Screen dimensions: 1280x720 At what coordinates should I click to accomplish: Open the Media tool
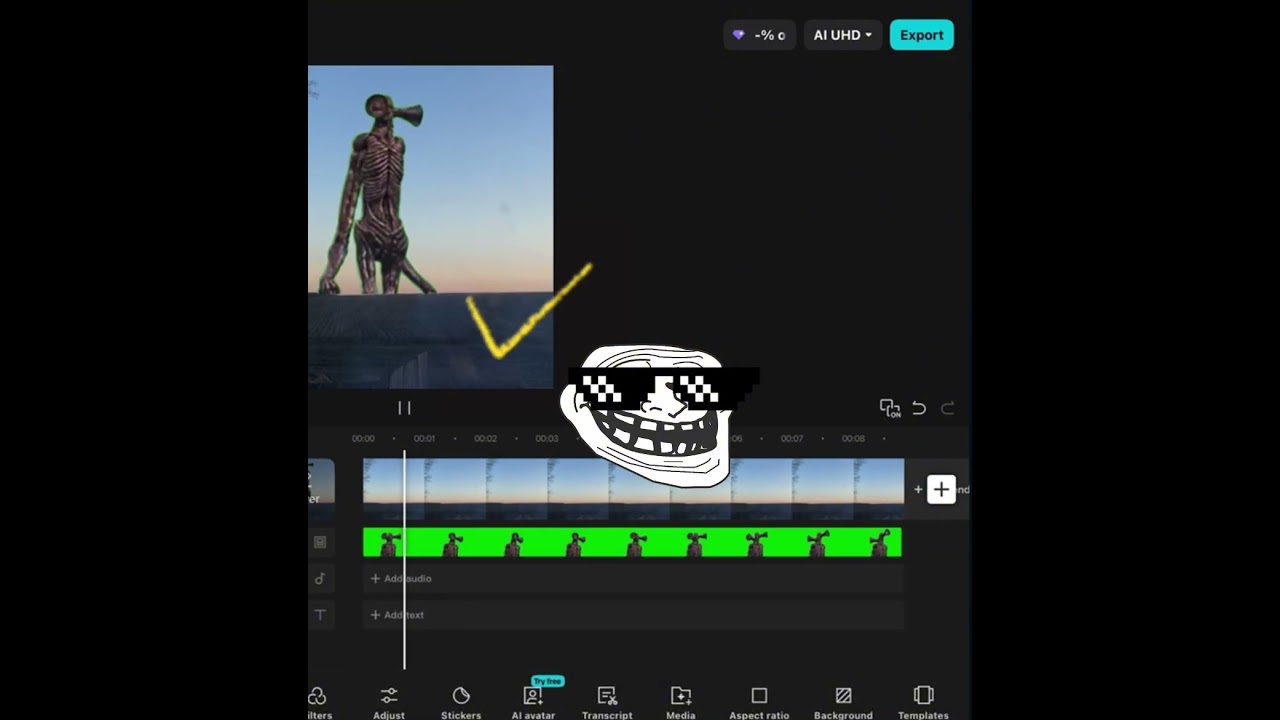tap(681, 703)
